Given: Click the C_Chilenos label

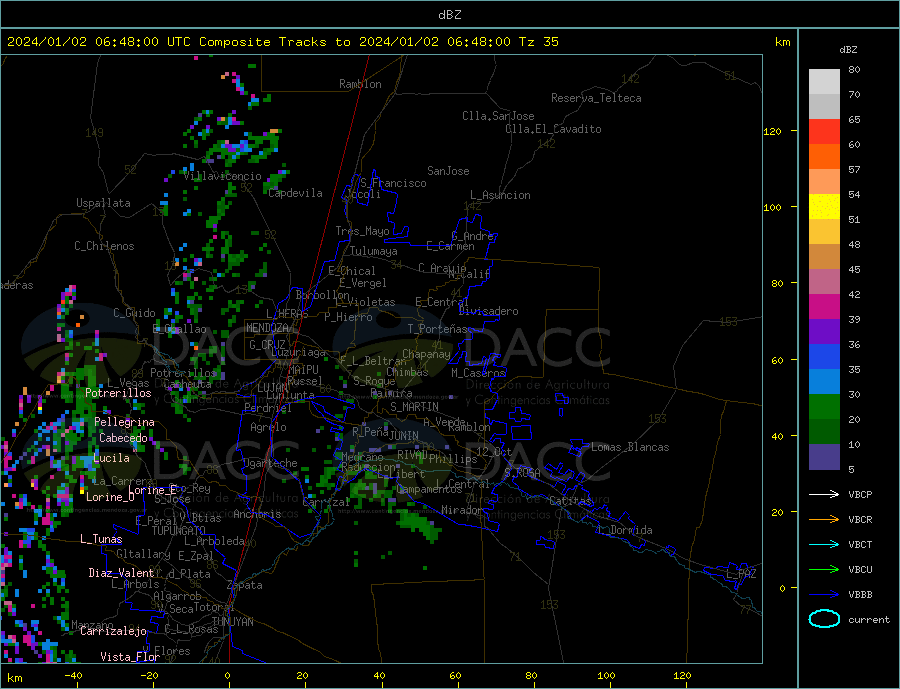Looking at the screenshot, I should coord(104,246).
